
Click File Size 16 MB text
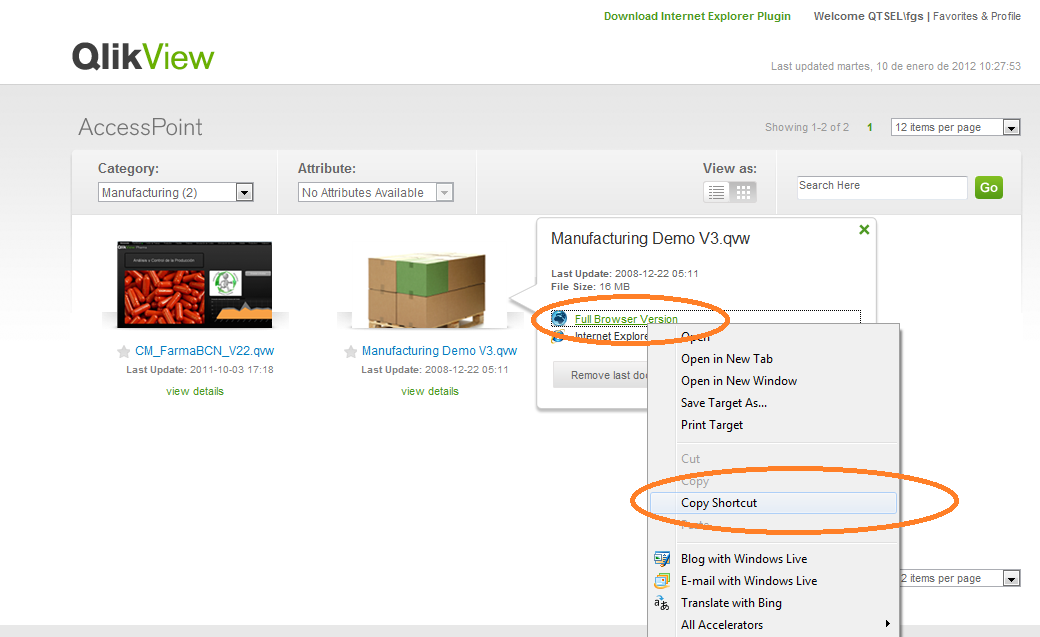[590, 287]
